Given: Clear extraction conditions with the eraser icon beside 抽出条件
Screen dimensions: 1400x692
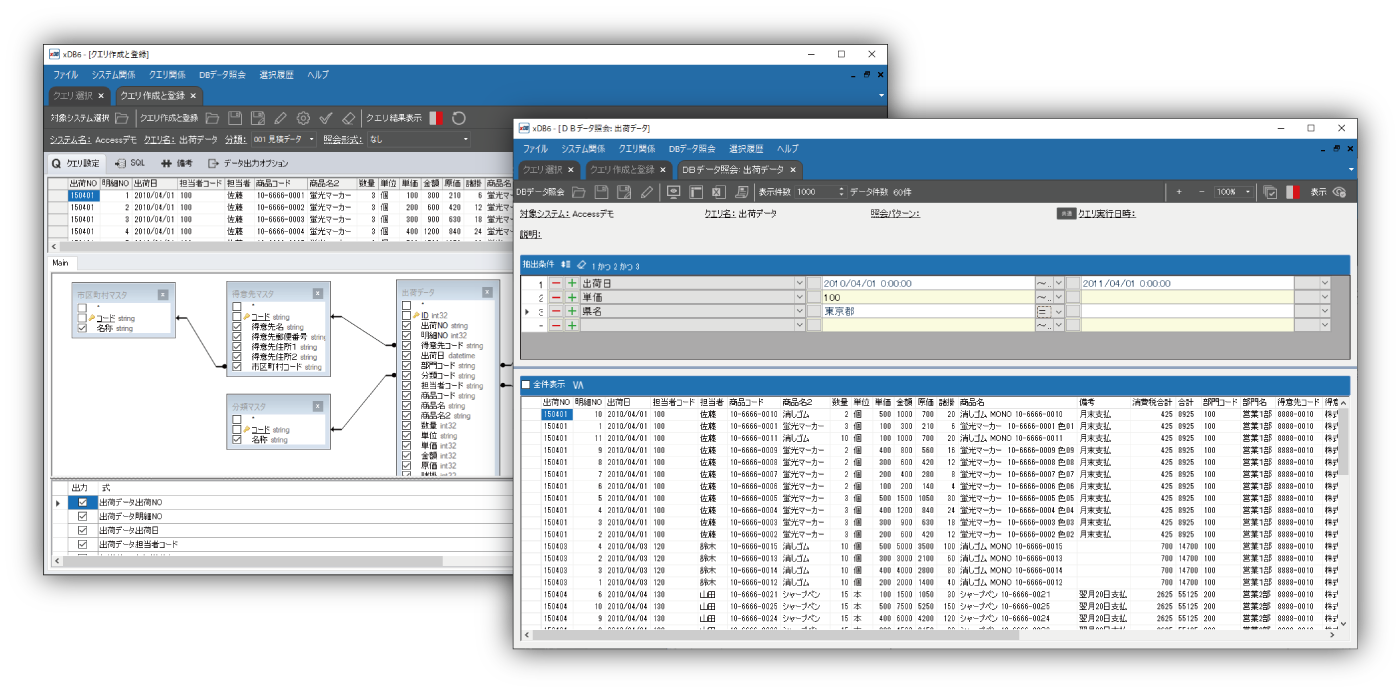Looking at the screenshot, I should 582,266.
